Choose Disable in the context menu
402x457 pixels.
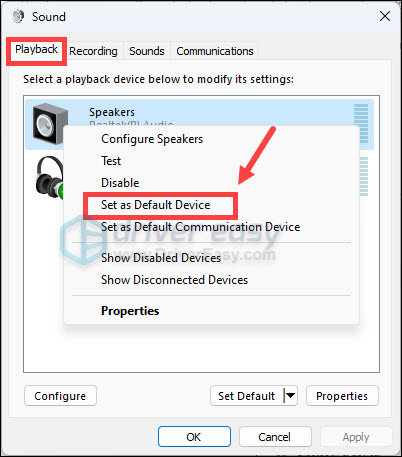[120, 183]
